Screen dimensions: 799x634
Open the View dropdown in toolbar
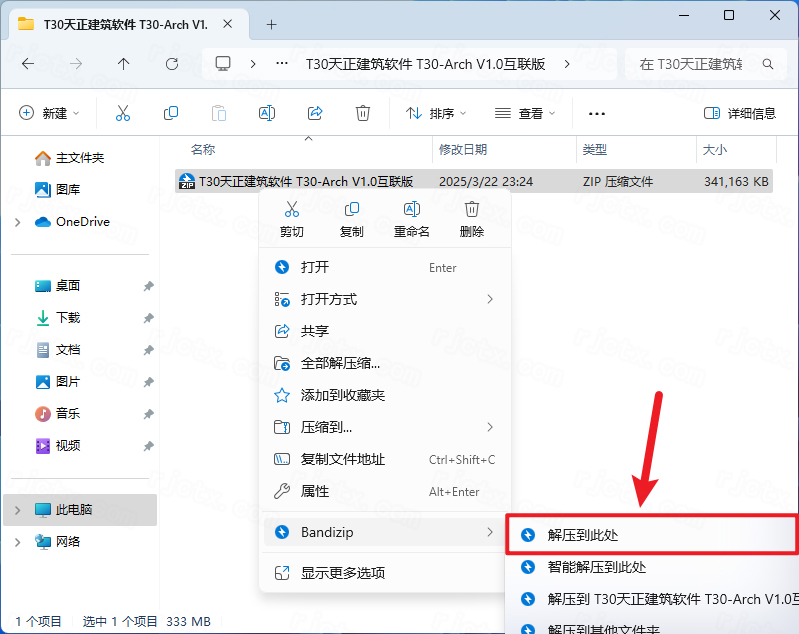pos(525,113)
